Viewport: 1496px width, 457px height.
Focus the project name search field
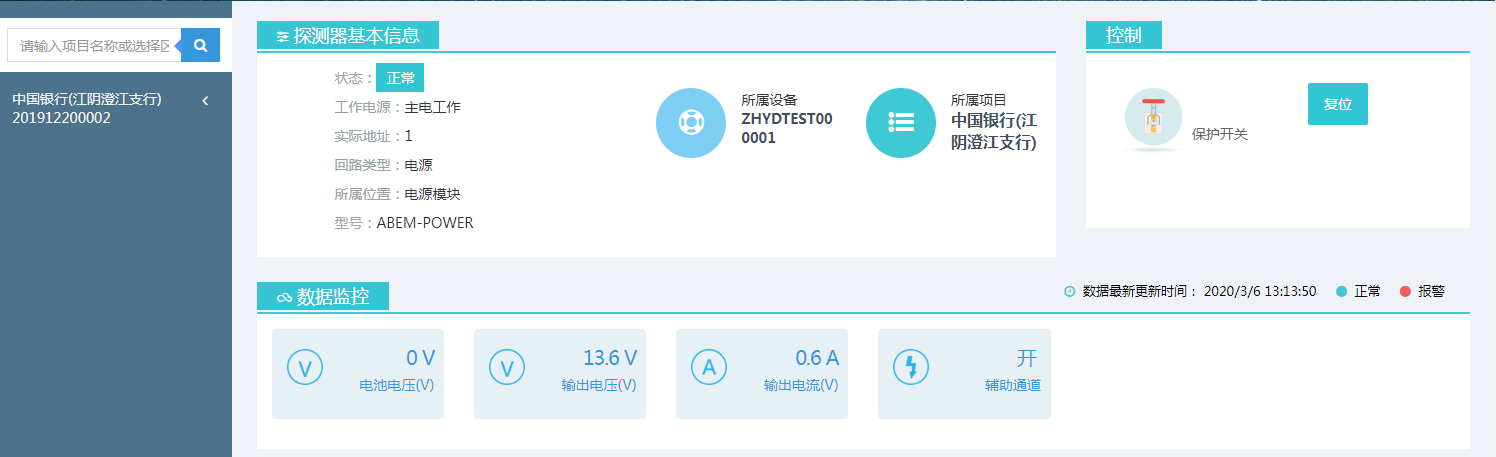(x=95, y=45)
